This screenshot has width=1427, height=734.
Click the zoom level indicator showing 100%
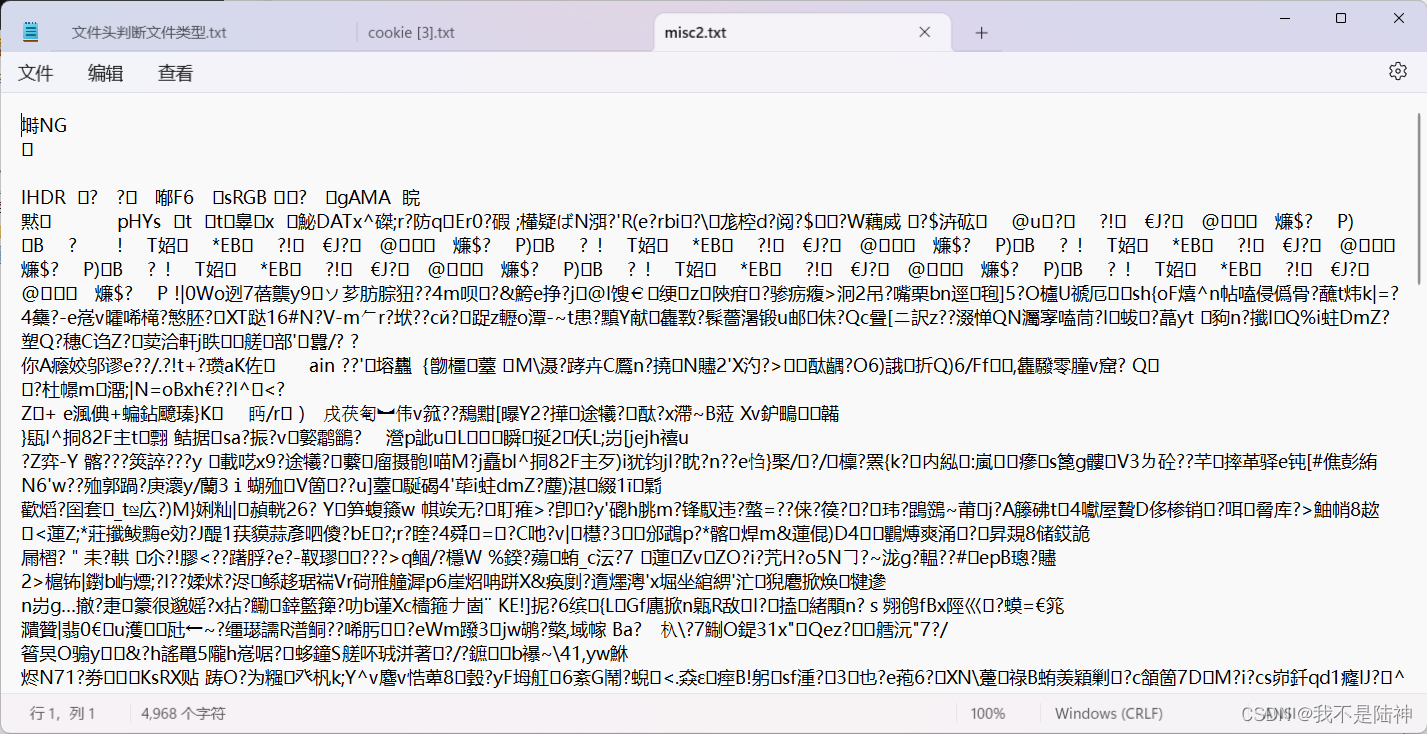[988, 713]
